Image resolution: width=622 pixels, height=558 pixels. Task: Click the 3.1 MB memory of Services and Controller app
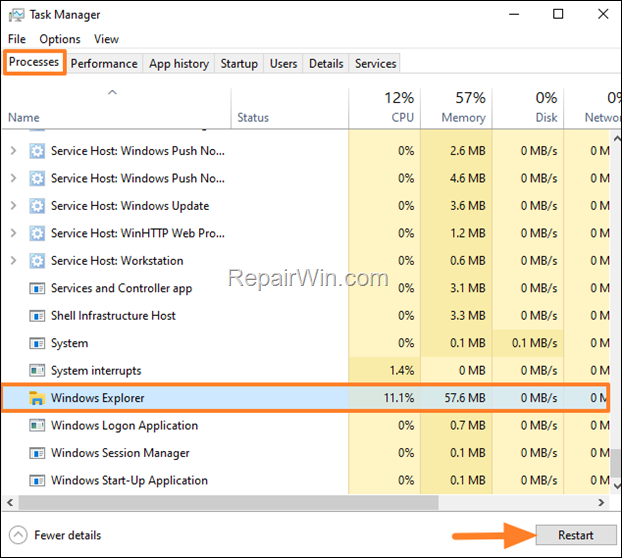[x=468, y=288]
